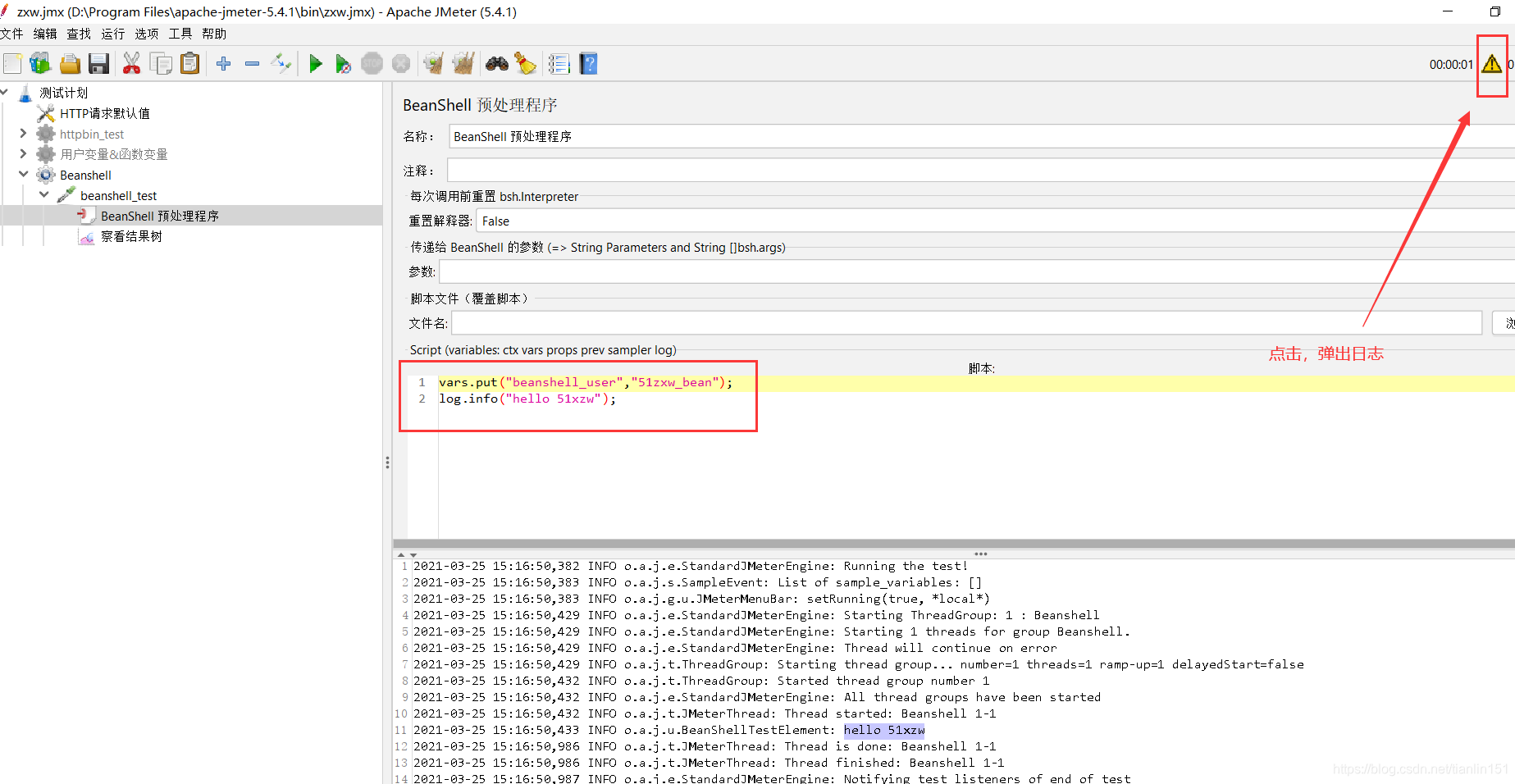Open the 编辑 menu
The height and width of the screenshot is (784, 1515).
pyautogui.click(x=45, y=34)
